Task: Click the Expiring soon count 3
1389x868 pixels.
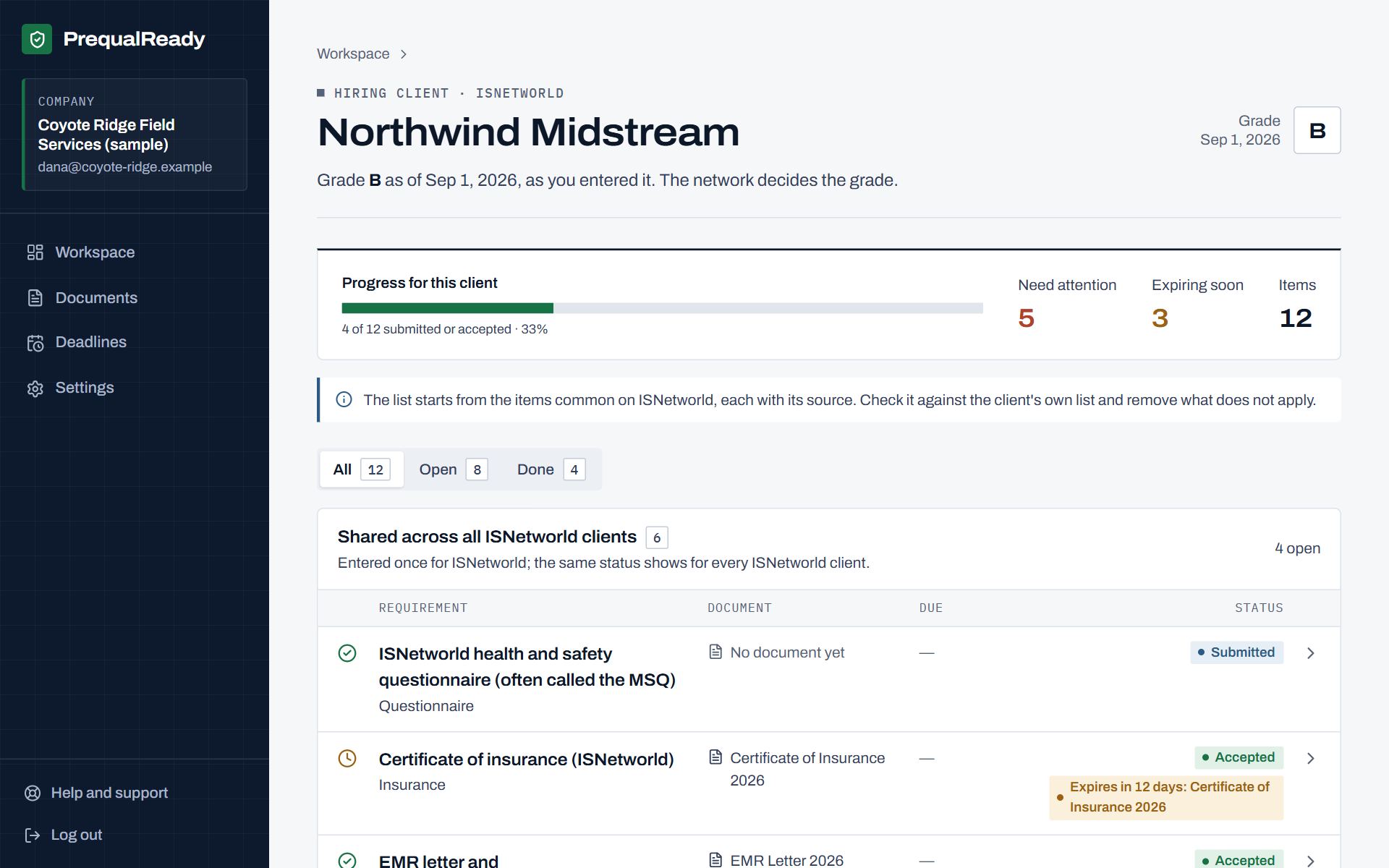Action: click(1160, 318)
